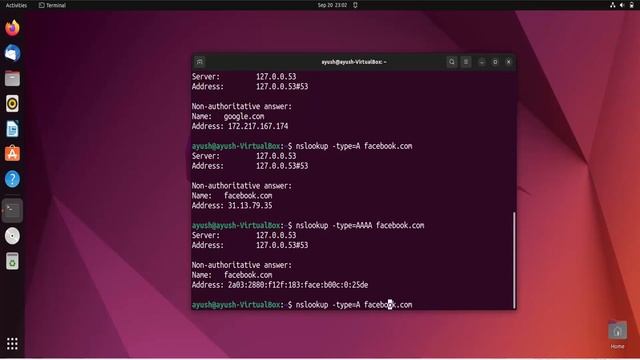Image resolution: width=640 pixels, height=360 pixels.
Task: Click the terminal vertical scrollbar
Action: pyautogui.click(x=514, y=260)
